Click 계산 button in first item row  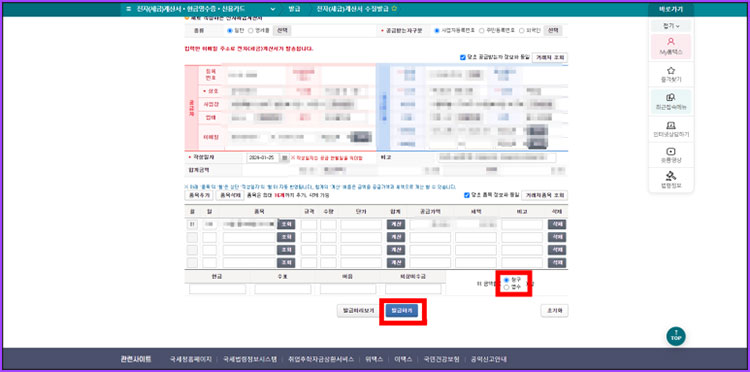pos(396,224)
